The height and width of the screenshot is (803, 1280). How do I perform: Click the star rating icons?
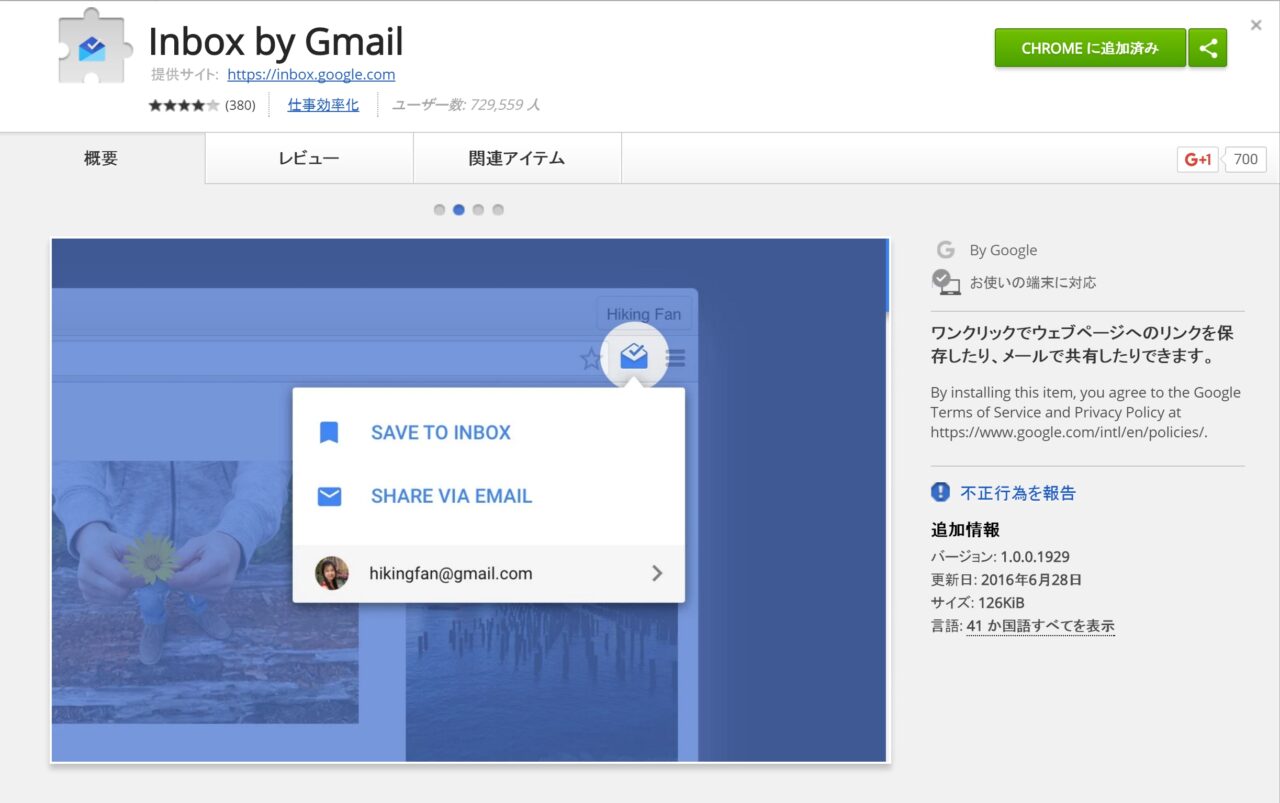coord(183,105)
